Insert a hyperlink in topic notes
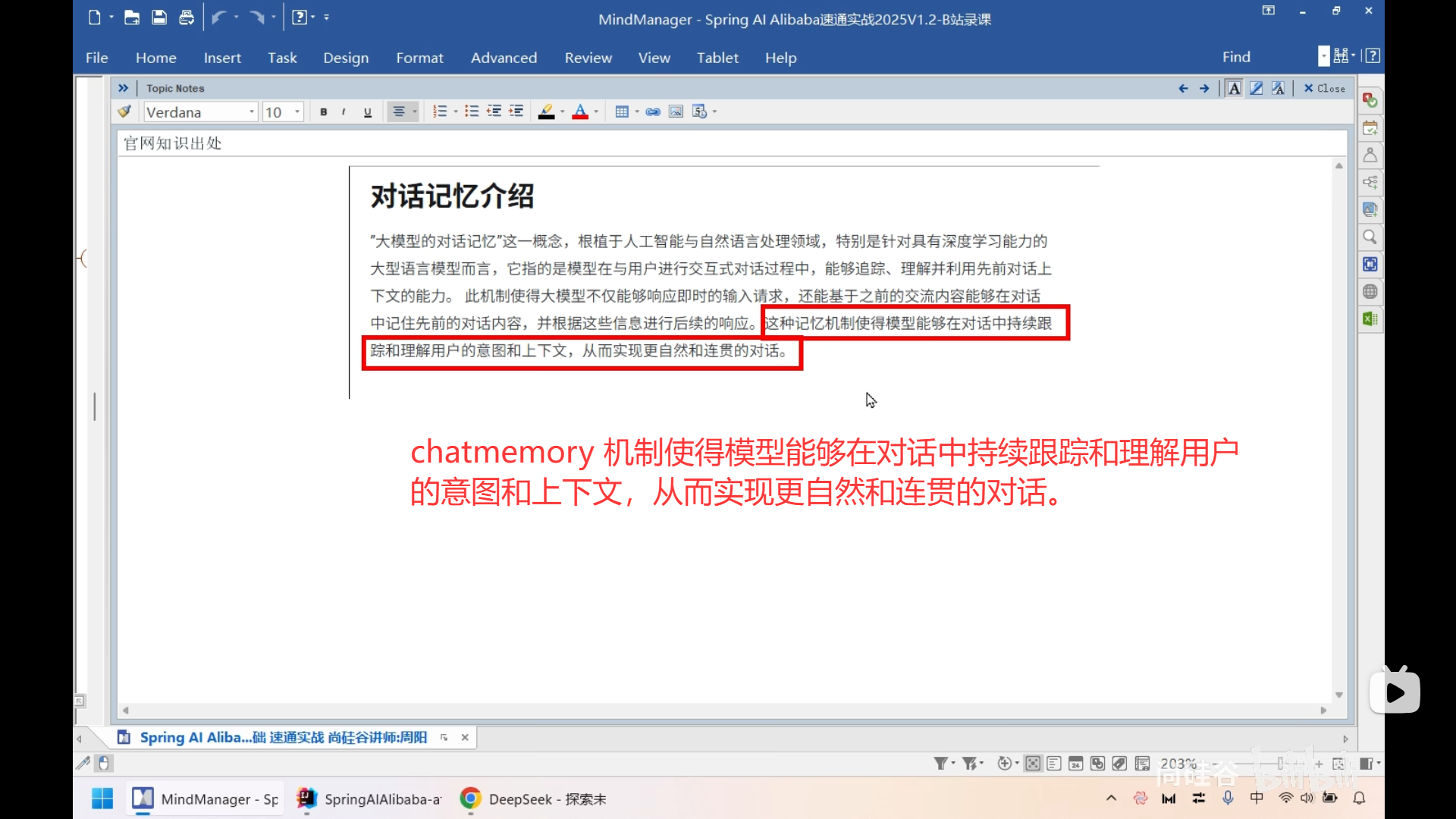This screenshot has width=1456, height=819. 653,111
